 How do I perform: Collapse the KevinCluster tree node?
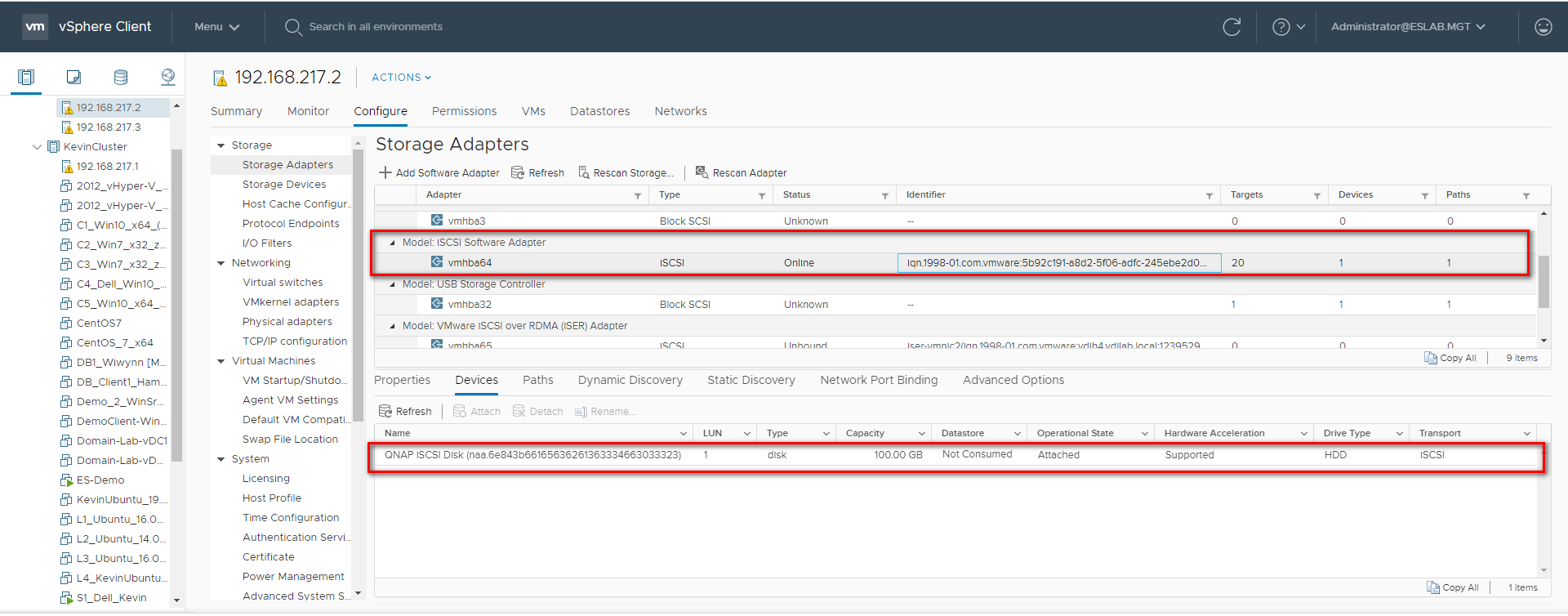(37, 147)
